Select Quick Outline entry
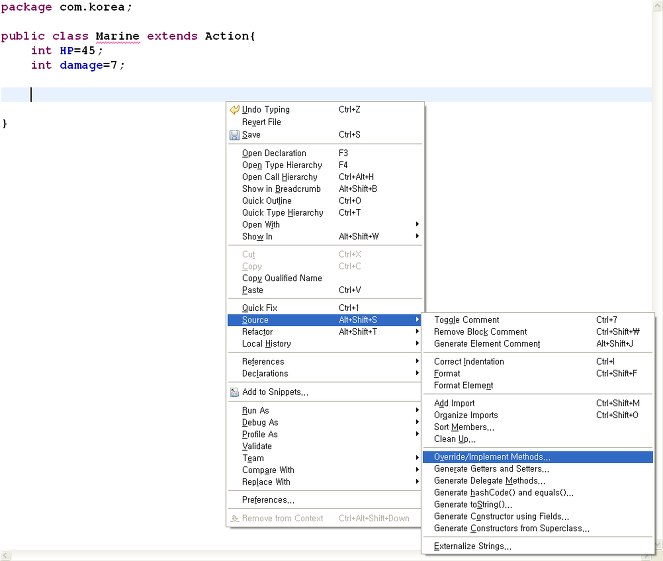This screenshot has width=663, height=561. click(325, 201)
